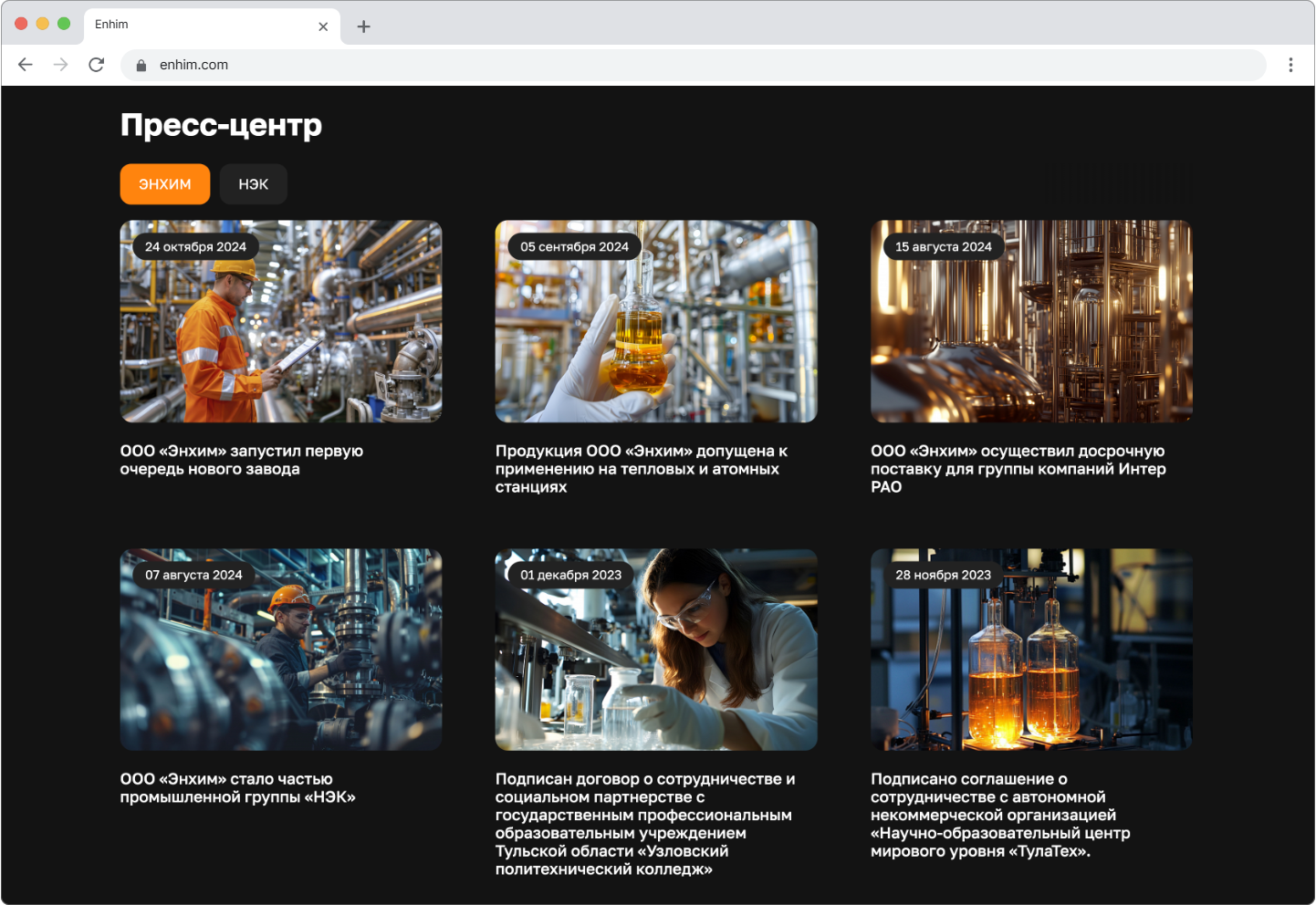Go back to the previous page
The image size is (1316, 905).
pos(26,65)
